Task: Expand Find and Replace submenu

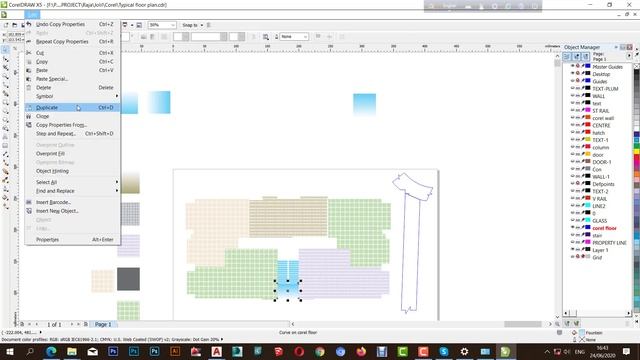Action: click(72, 191)
